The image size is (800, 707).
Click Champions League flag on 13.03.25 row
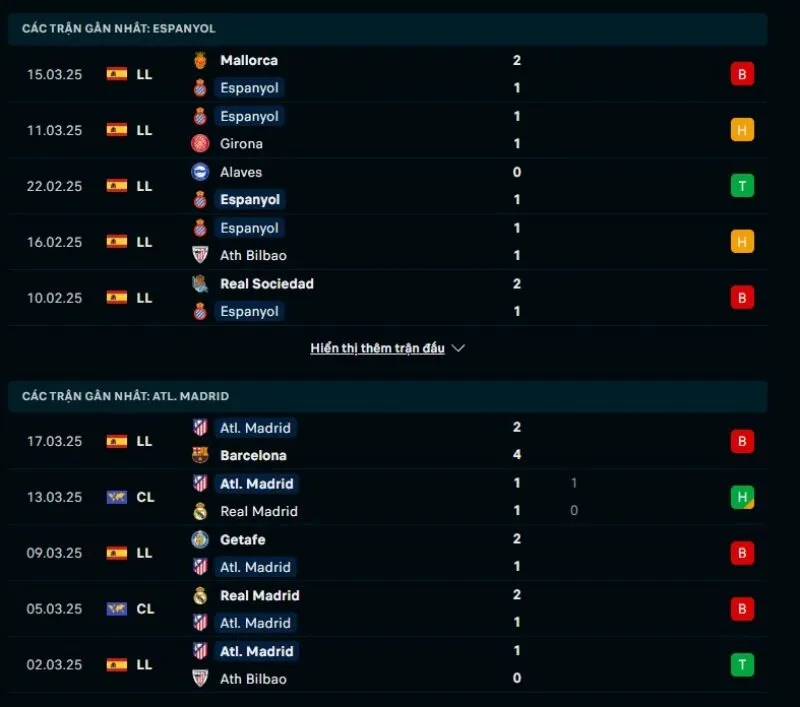[117, 497]
